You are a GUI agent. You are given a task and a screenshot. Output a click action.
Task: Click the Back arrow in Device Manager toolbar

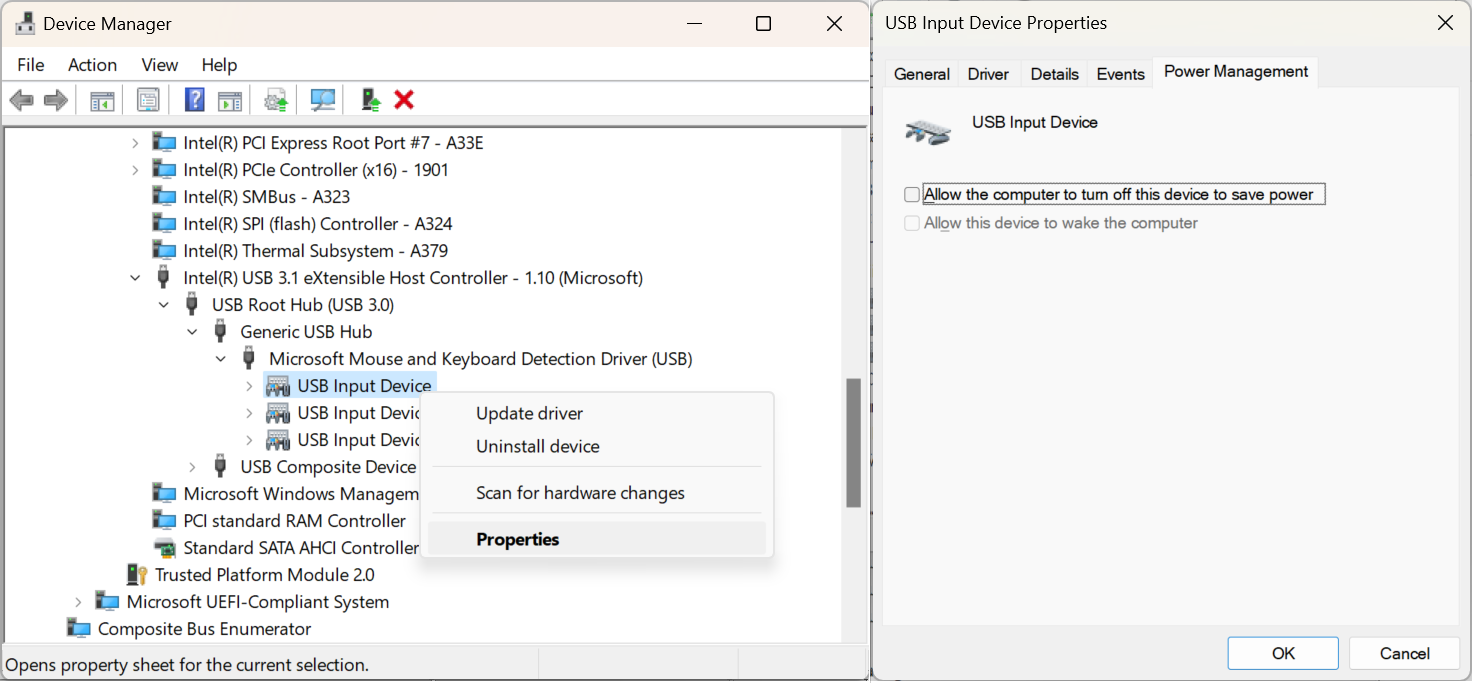22,100
